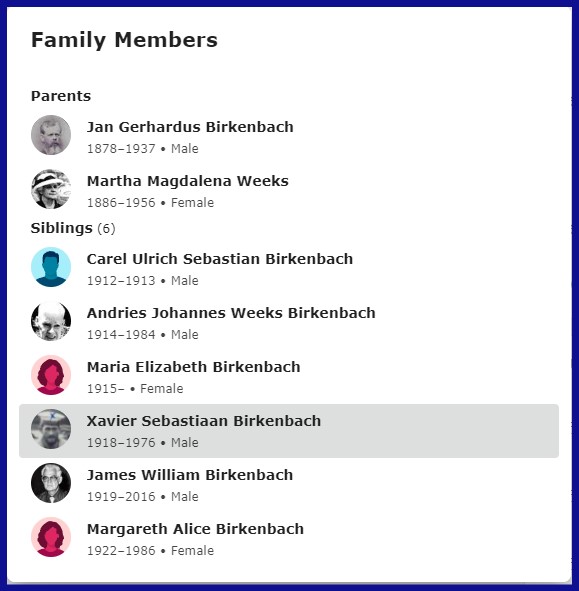Click the Parents section heading

pyautogui.click(x=61, y=96)
